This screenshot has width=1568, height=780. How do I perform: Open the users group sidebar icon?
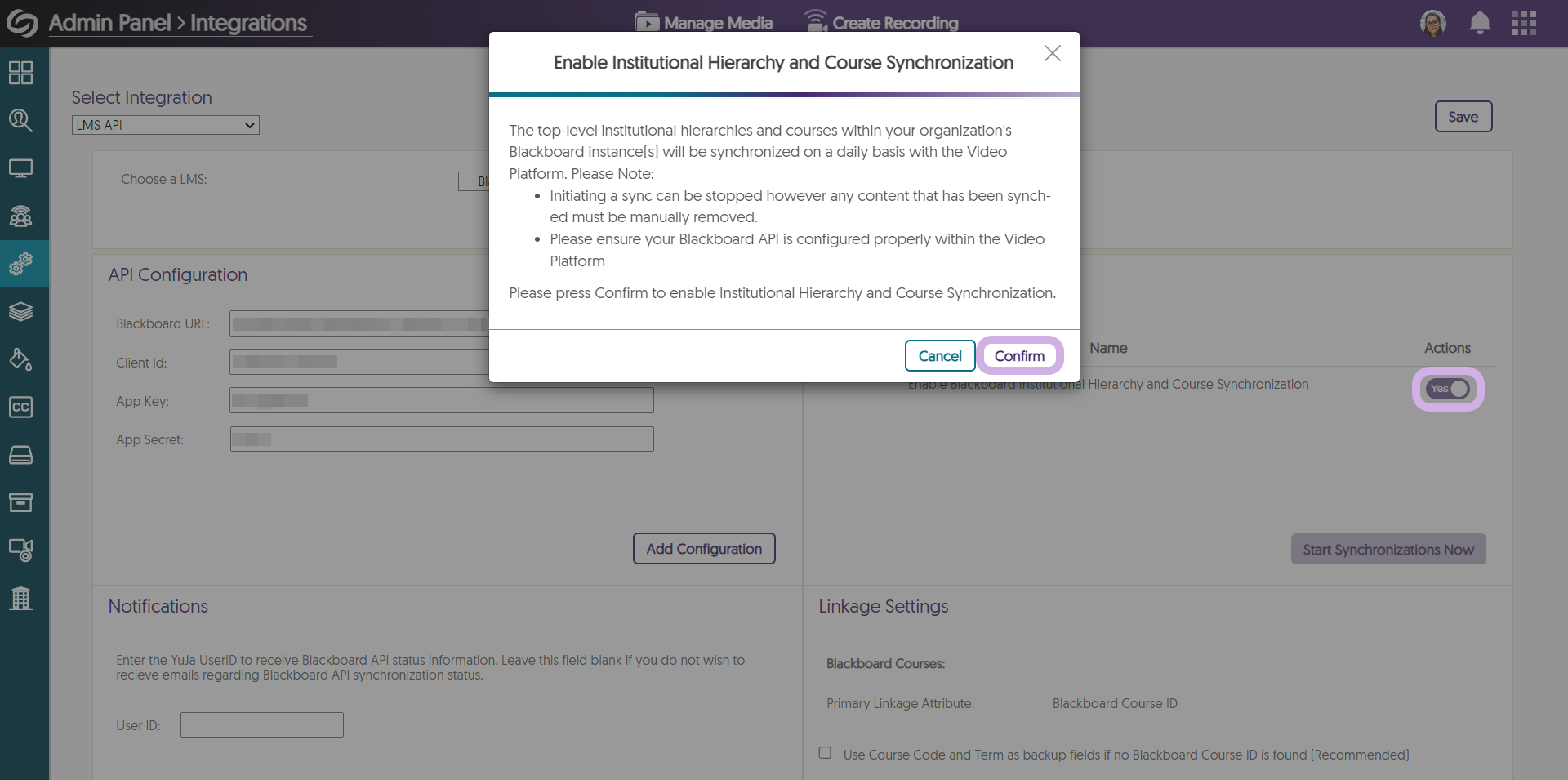click(x=20, y=216)
